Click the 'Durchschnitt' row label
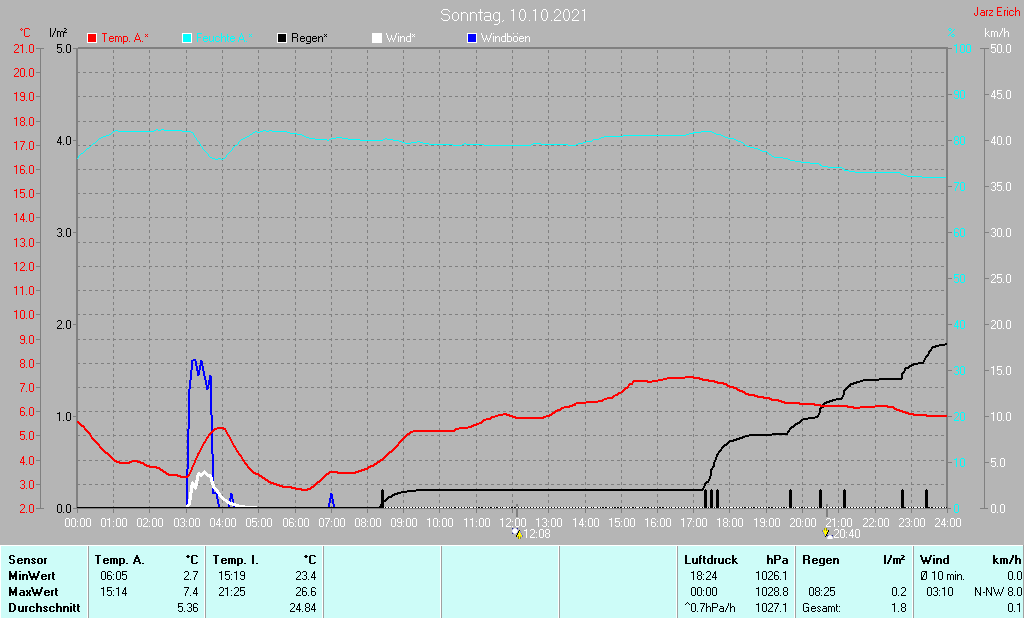Screen dimensions: 1024x618 pyautogui.click(x=44, y=608)
